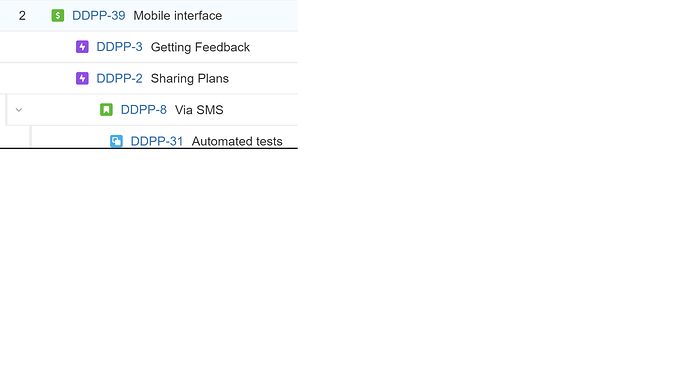Select the Via SMS summary text
Screen dimensions: 690x388
(x=199, y=110)
